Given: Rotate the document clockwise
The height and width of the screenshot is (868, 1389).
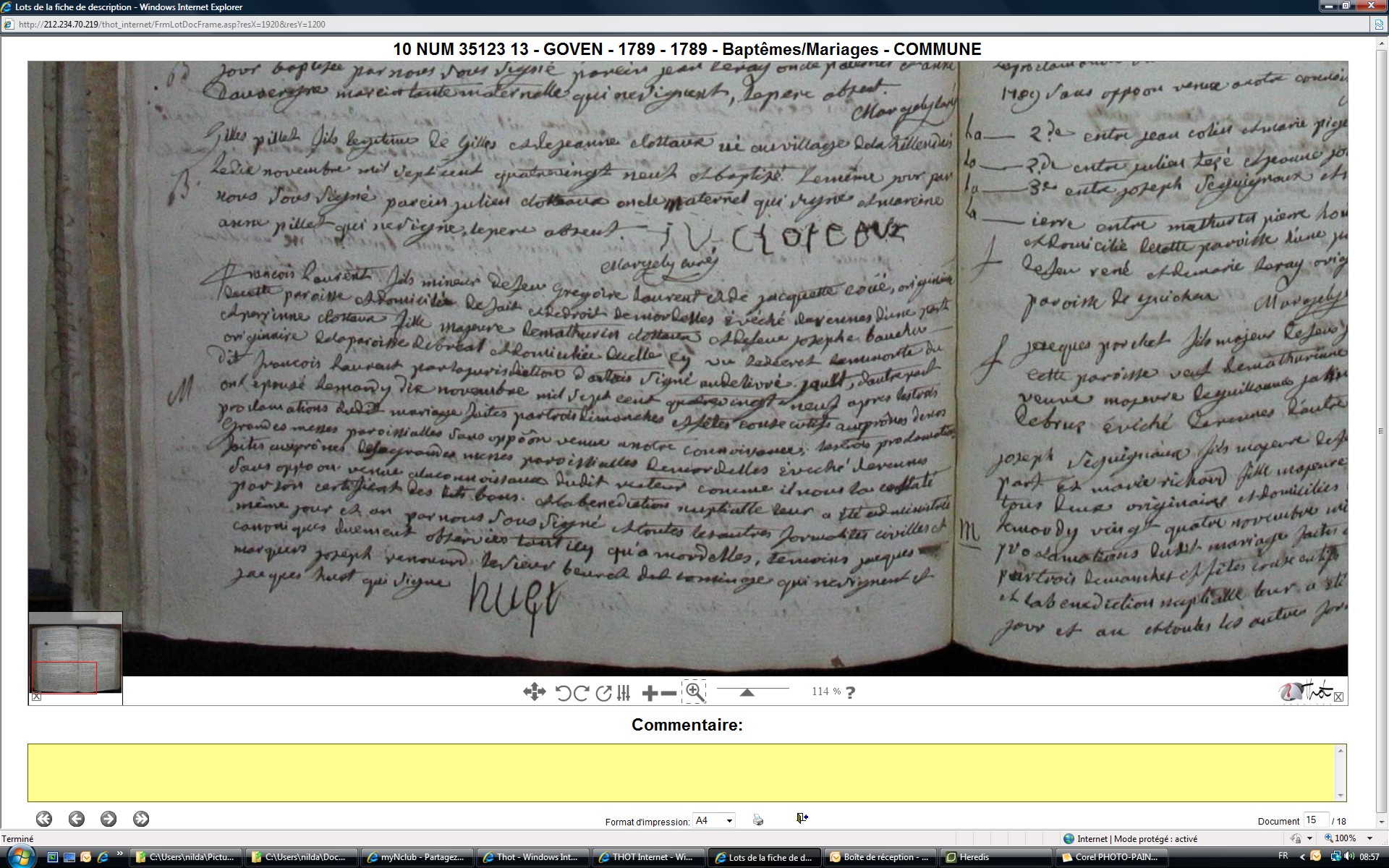Looking at the screenshot, I should (x=581, y=693).
